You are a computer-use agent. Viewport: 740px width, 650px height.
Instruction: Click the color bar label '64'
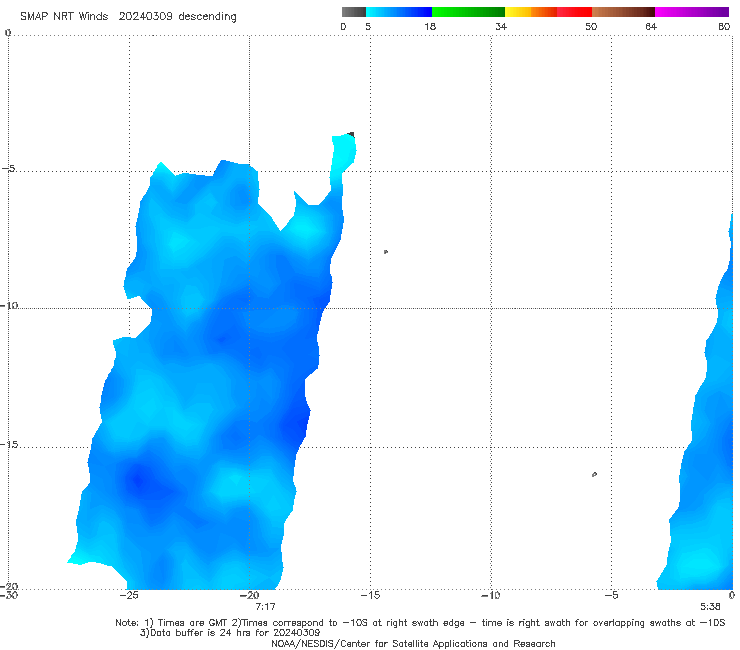click(651, 26)
